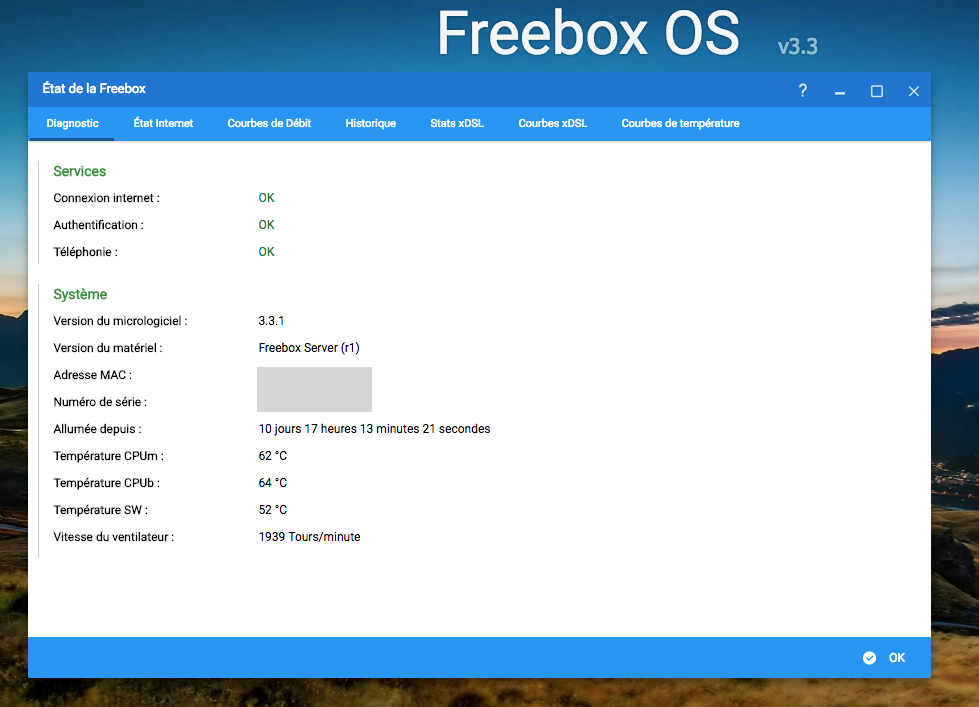Go to the Historique tab
The image size is (979, 707).
[371, 123]
